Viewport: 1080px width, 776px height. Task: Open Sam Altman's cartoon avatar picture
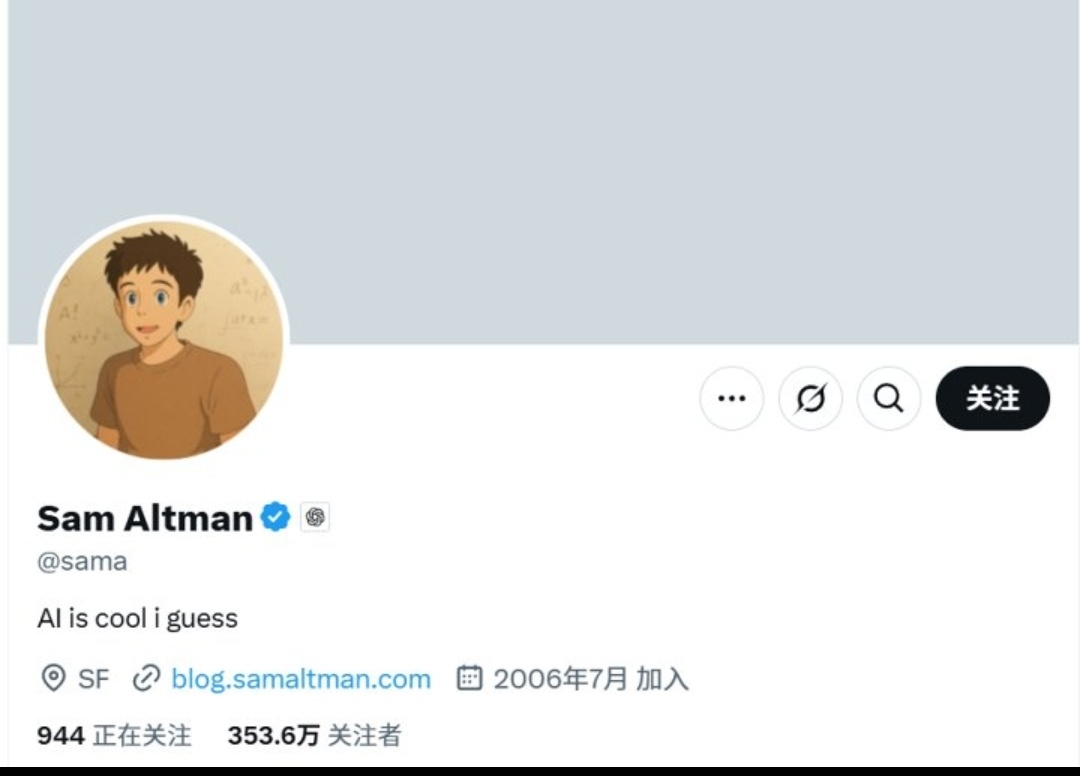(x=164, y=340)
